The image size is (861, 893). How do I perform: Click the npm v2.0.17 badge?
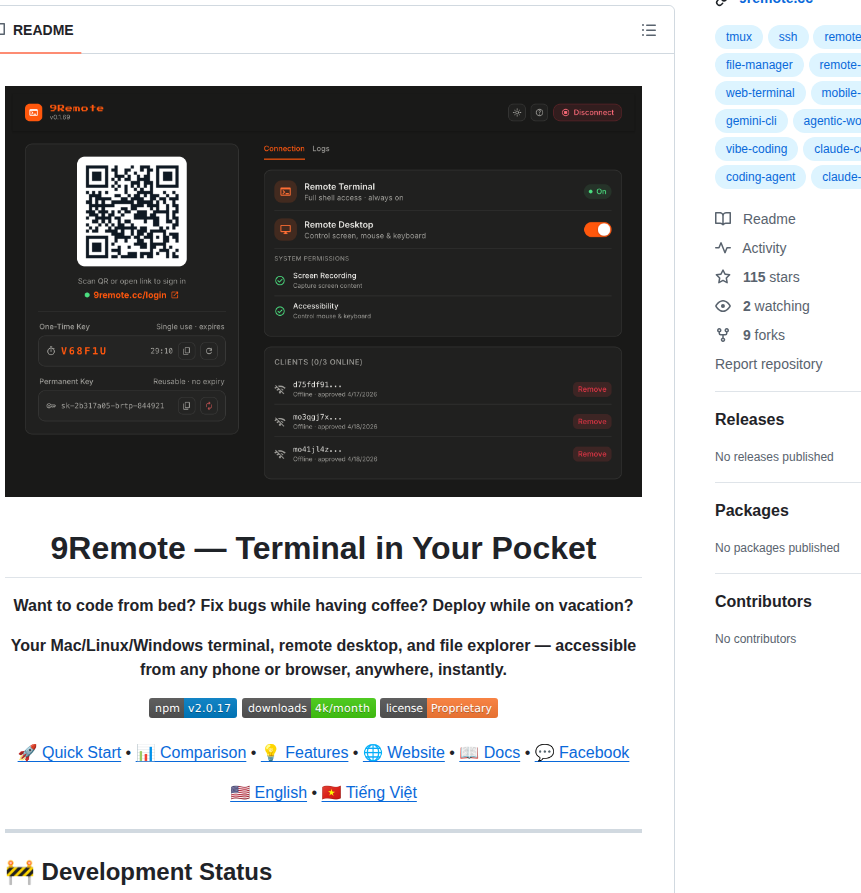pyautogui.click(x=193, y=708)
